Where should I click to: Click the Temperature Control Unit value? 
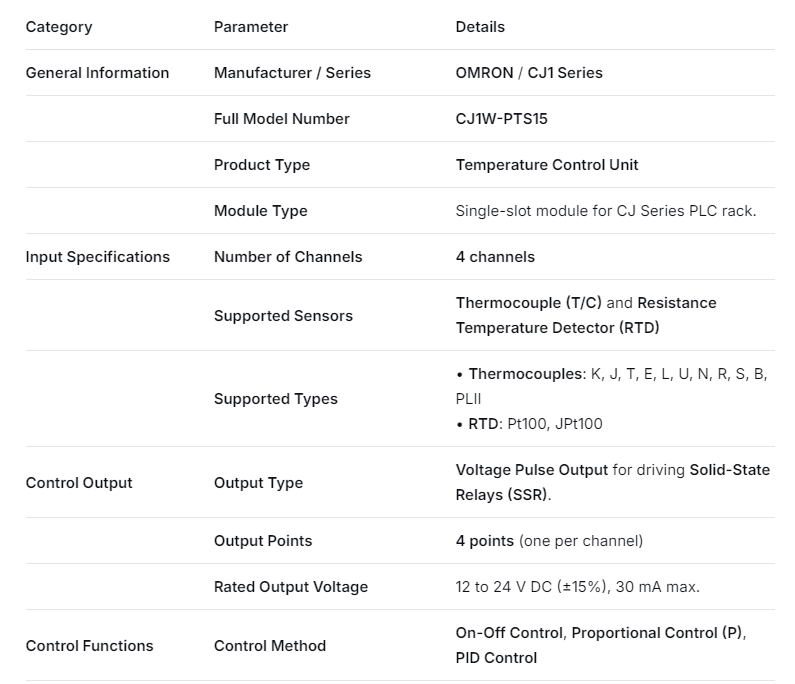click(547, 165)
